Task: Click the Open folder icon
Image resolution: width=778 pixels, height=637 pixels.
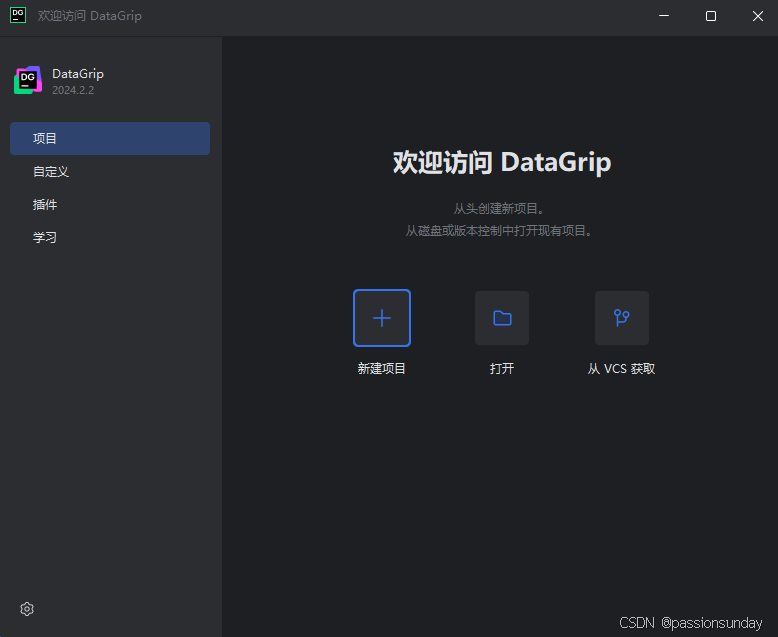Action: point(502,318)
